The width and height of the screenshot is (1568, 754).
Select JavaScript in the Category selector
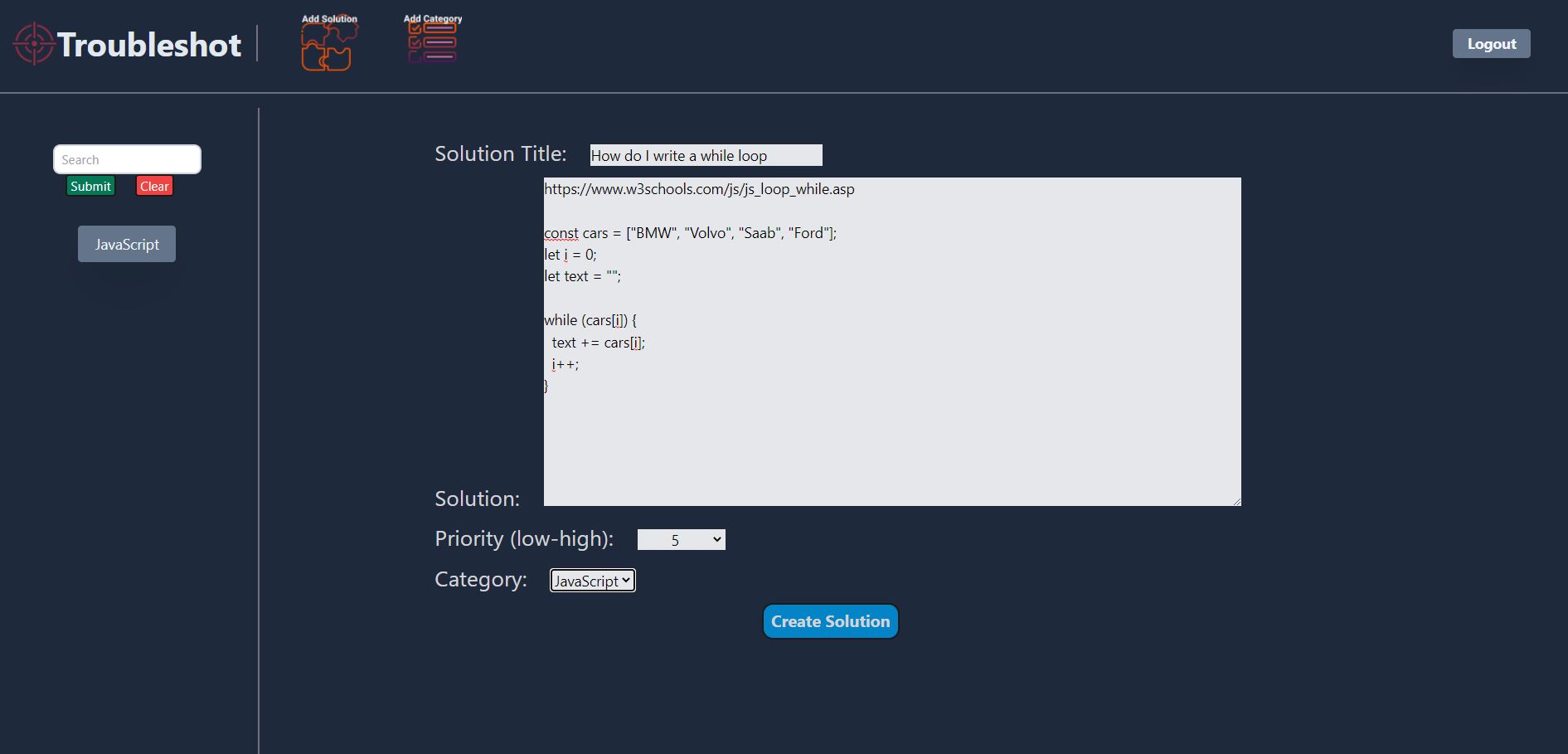coord(592,580)
